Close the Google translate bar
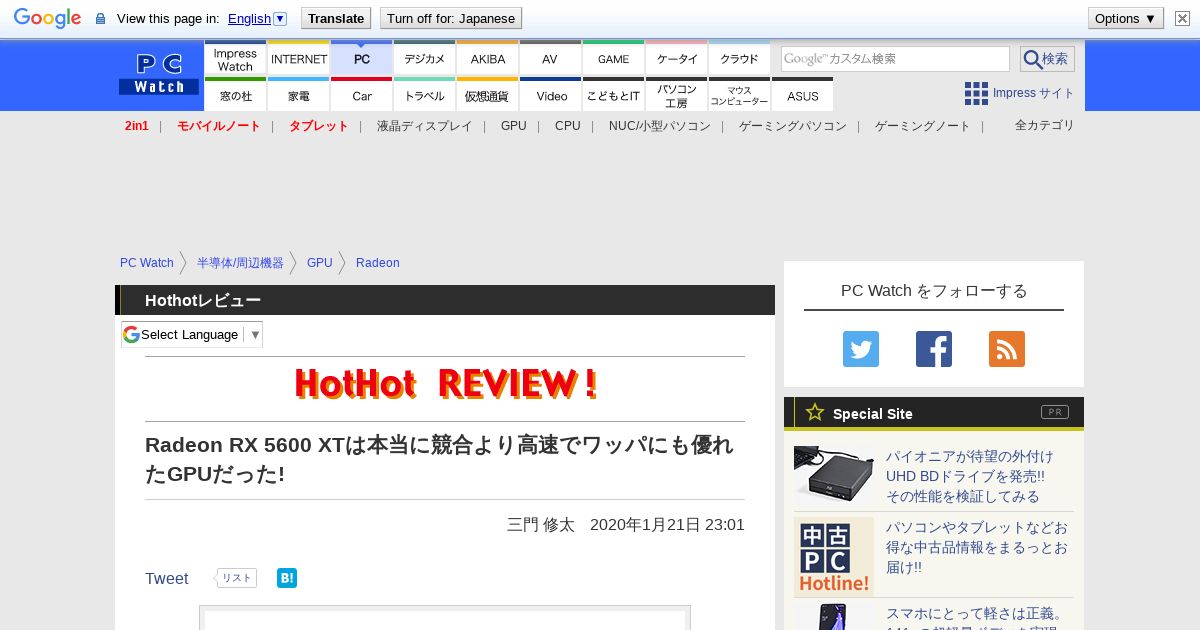Image resolution: width=1200 pixels, height=630 pixels. pyautogui.click(x=1182, y=18)
